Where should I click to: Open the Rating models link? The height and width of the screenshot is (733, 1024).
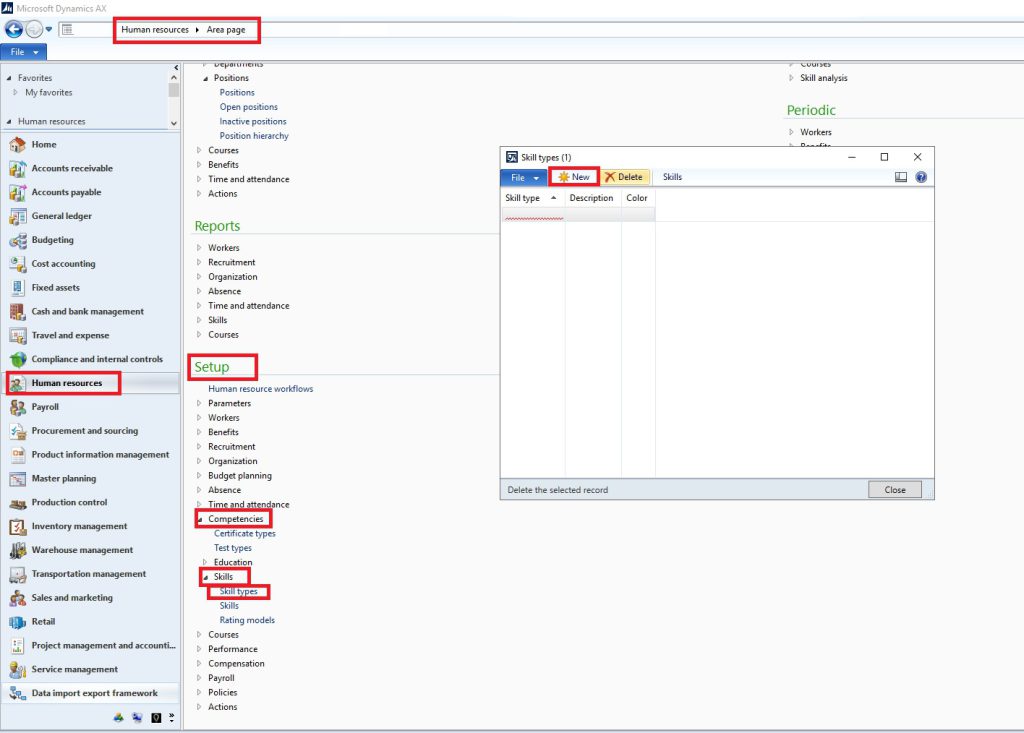click(247, 621)
